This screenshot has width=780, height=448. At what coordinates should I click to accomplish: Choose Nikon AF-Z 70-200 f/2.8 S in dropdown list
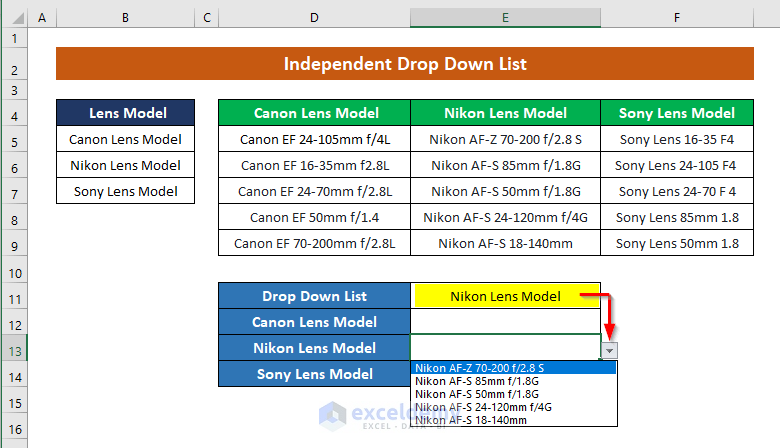click(x=513, y=368)
